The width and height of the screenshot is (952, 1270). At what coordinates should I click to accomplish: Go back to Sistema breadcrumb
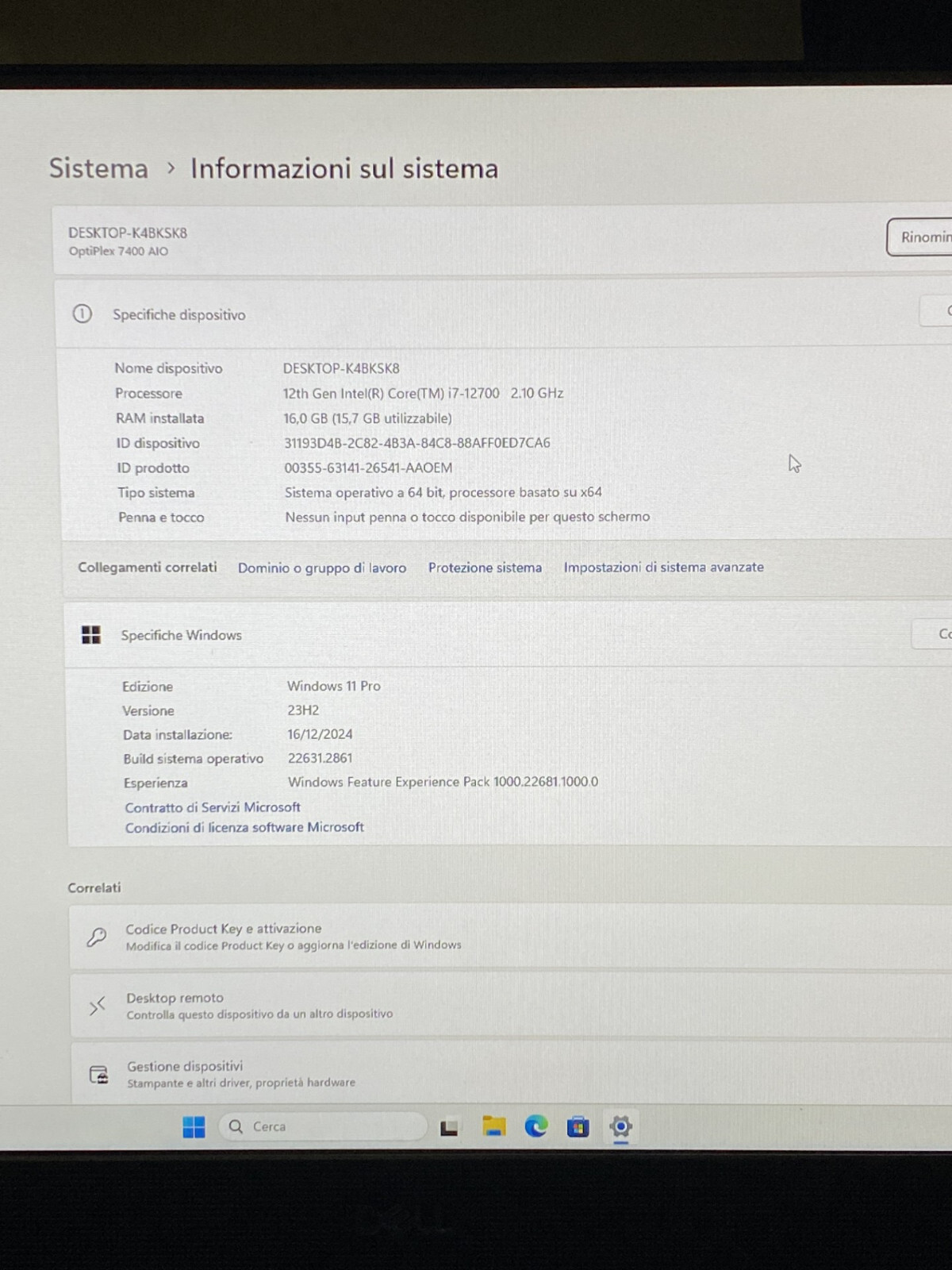coord(98,168)
